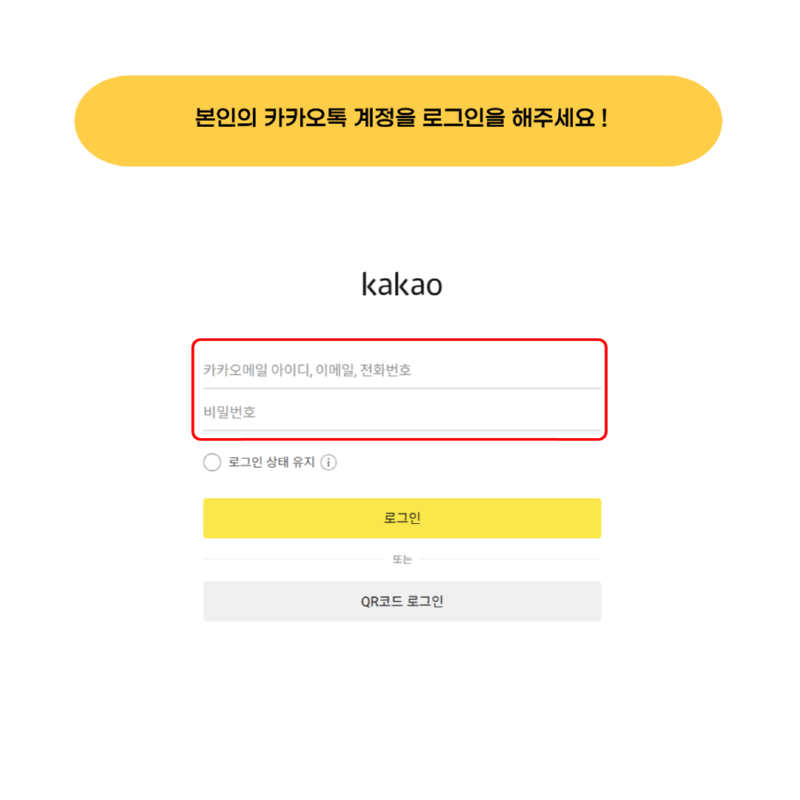Focus the 카카오메일 아이디, 이메일, 전화번호 field
Viewport: 800px width, 800px height.
[x=402, y=370]
